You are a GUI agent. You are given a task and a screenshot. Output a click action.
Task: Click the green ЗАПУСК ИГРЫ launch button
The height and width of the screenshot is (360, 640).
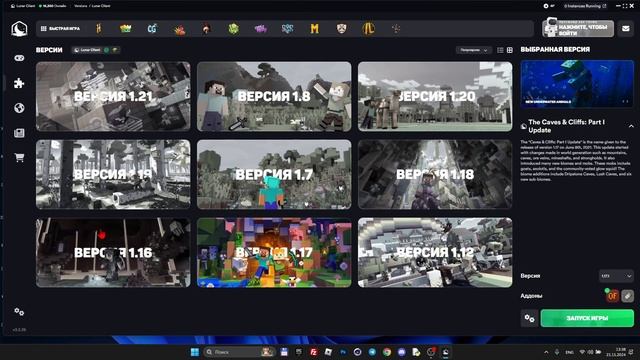(587, 318)
